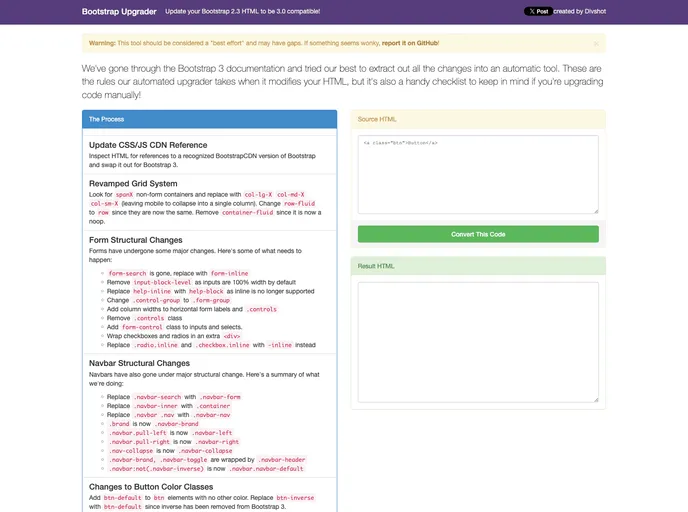Click the Form Structural Changes heading
Image resolution: width=688 pixels, height=512 pixels.
point(136,240)
